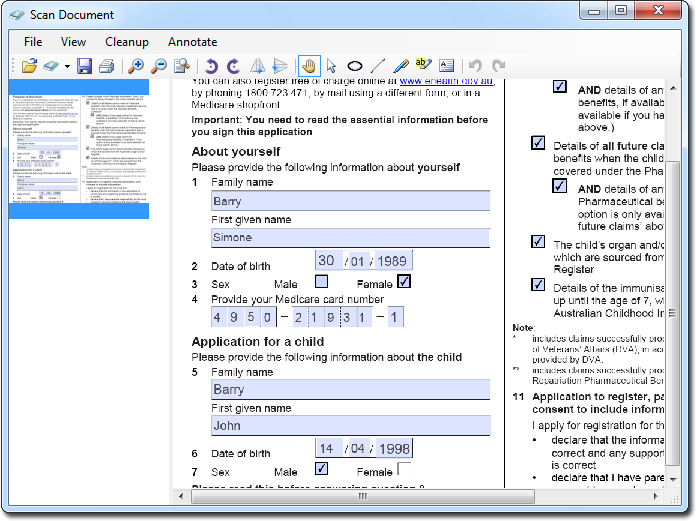Rotate the page counter-clockwise
The width and height of the screenshot is (696, 521).
tap(211, 67)
